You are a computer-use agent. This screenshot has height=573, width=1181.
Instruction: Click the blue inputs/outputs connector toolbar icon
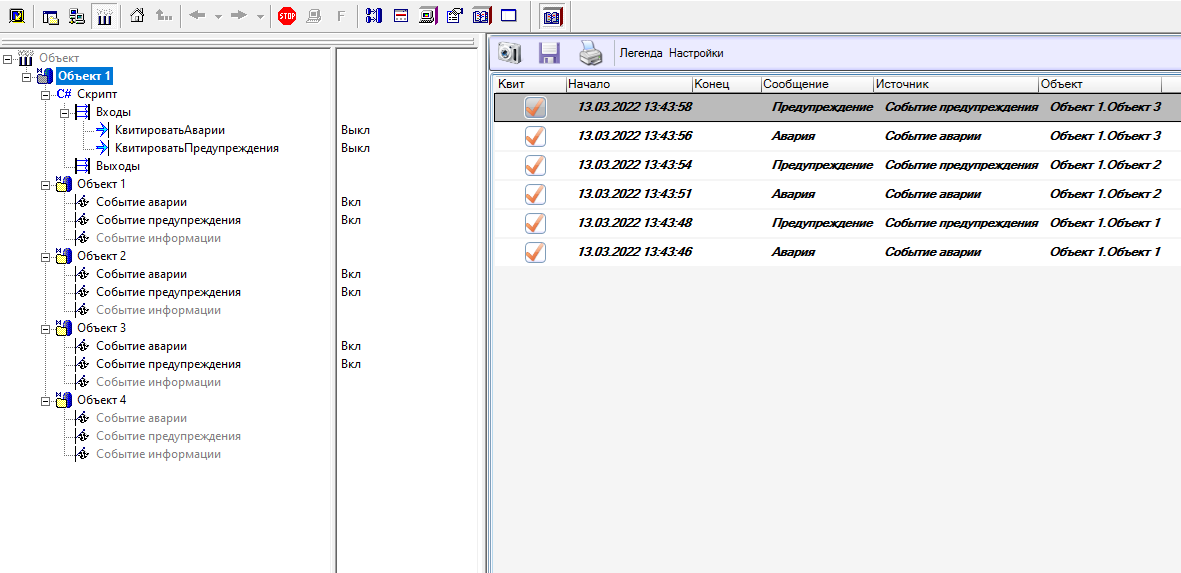coord(374,16)
